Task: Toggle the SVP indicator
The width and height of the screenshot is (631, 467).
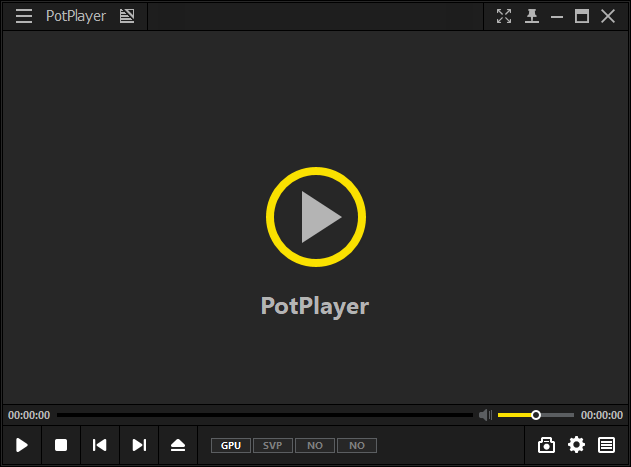Action: (272, 445)
